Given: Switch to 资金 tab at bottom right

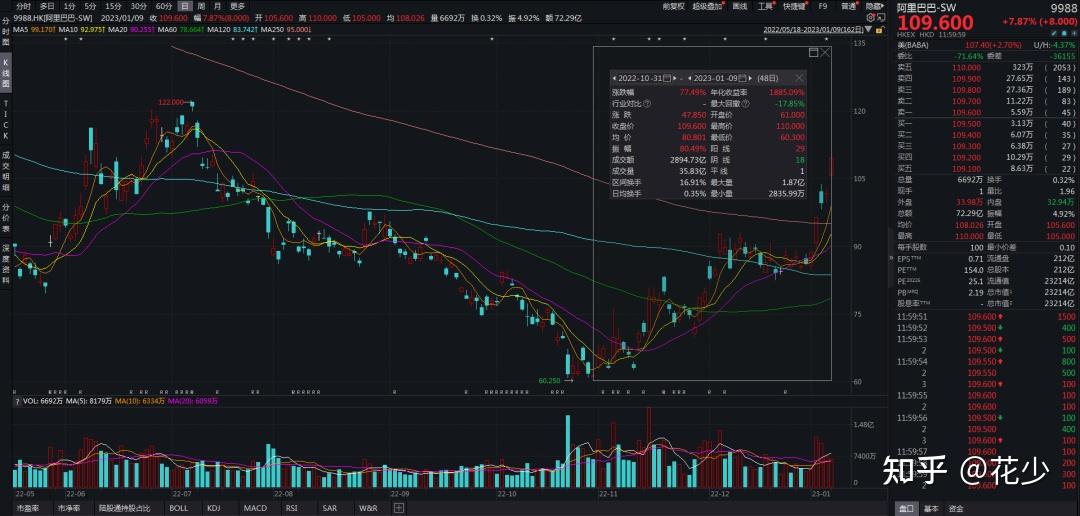Looking at the screenshot, I should tap(956, 508).
